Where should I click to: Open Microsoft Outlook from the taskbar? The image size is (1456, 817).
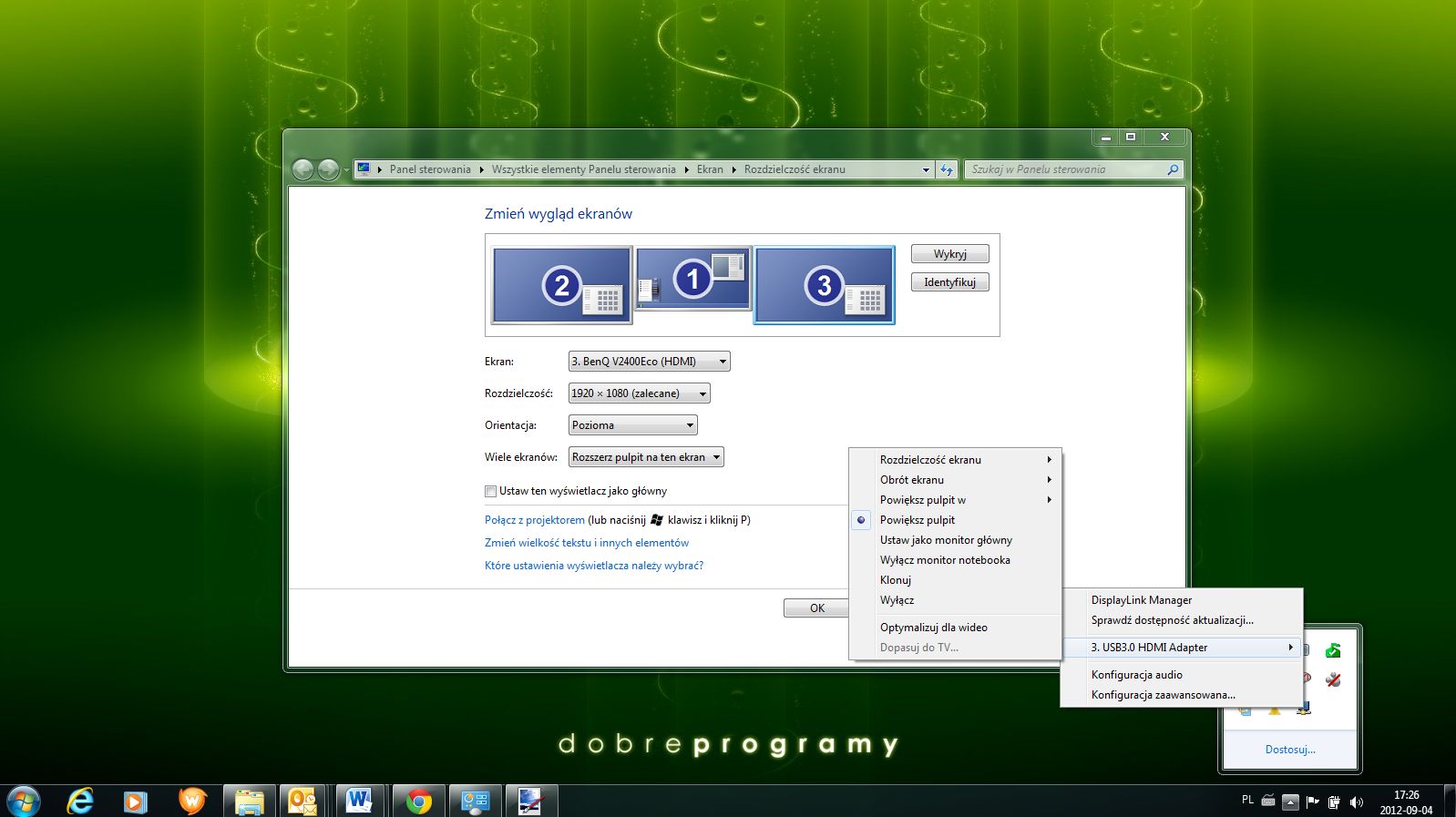tap(302, 802)
